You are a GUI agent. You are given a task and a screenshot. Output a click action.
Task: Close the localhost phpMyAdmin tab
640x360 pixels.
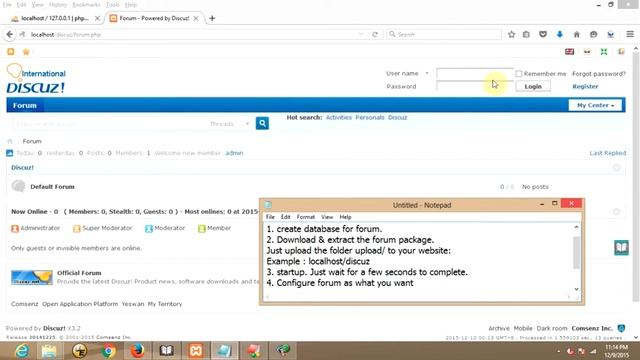click(97, 18)
